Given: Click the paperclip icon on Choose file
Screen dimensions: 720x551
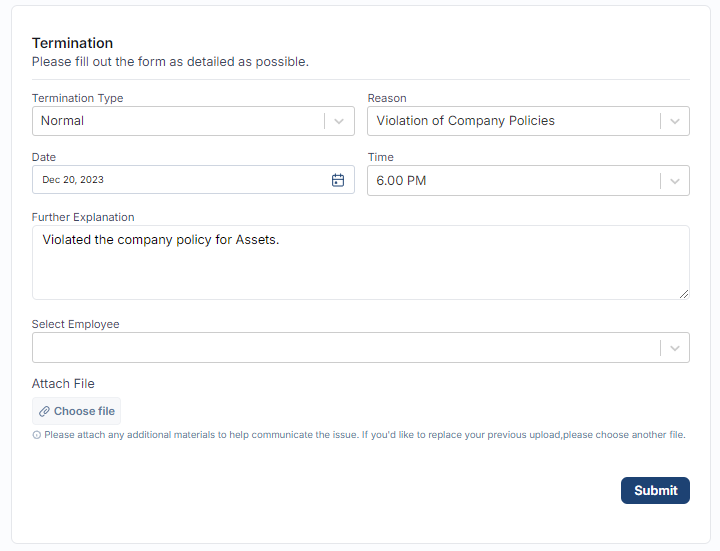Looking at the screenshot, I should click(x=44, y=411).
